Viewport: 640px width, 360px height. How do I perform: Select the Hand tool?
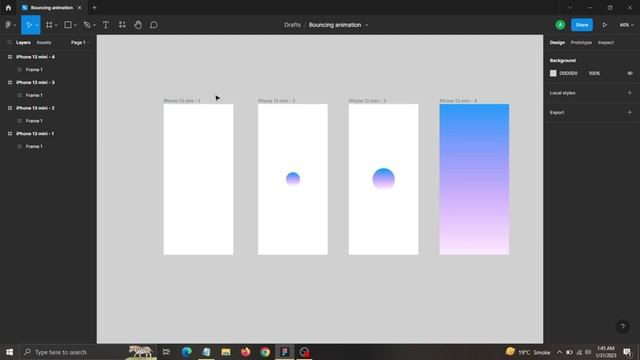click(138, 25)
